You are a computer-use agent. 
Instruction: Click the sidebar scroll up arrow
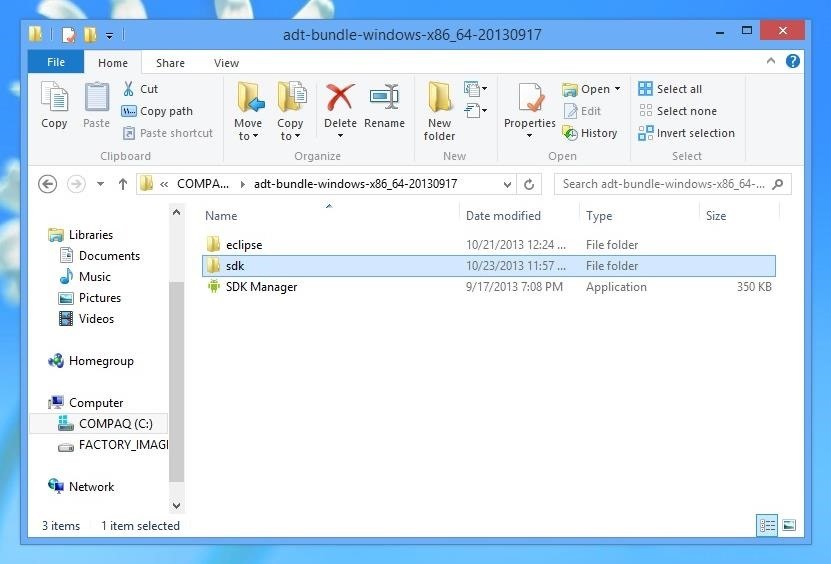176,212
